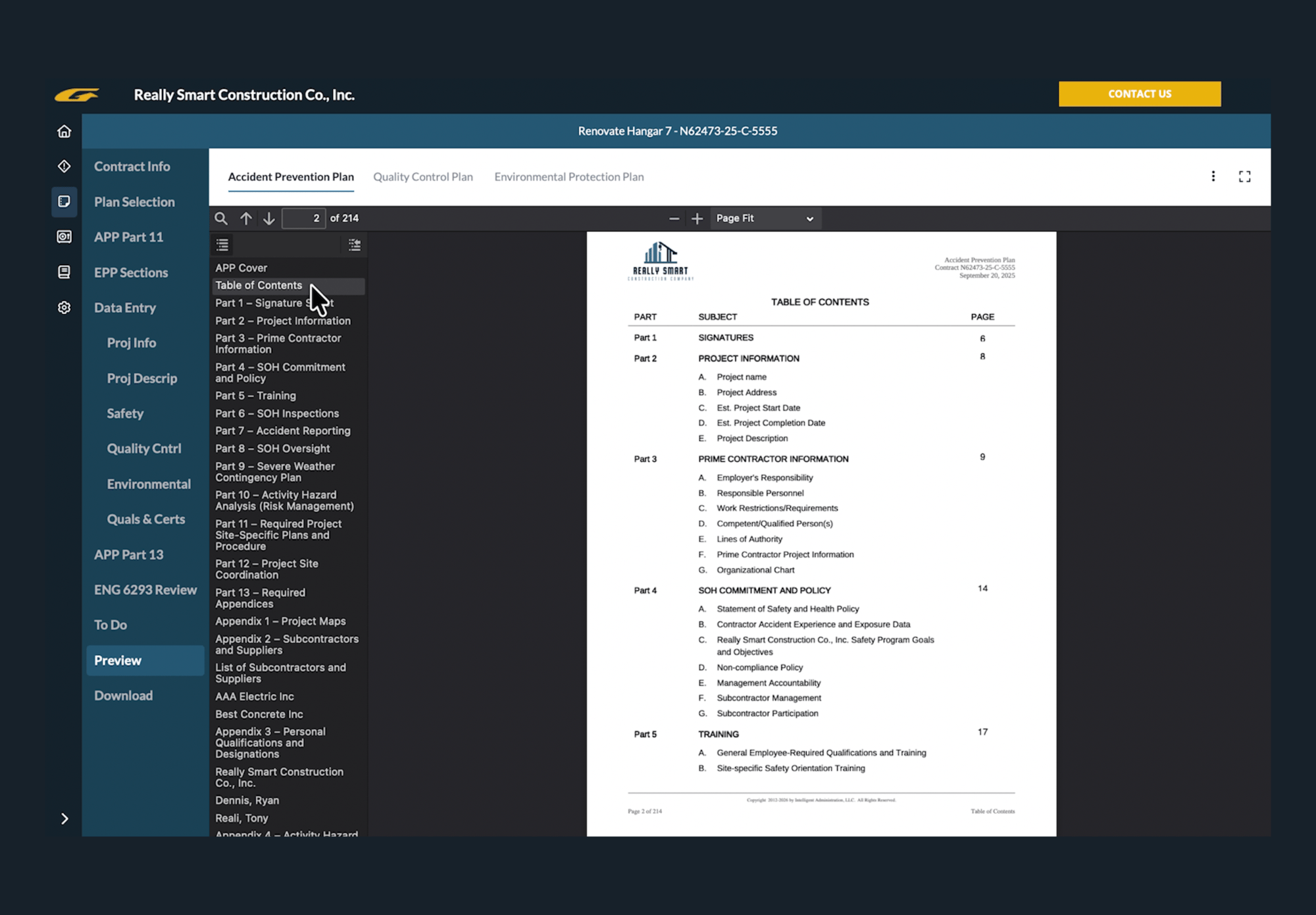Open Dennis, Ryan in the outline
The image size is (1316, 915).
247,800
